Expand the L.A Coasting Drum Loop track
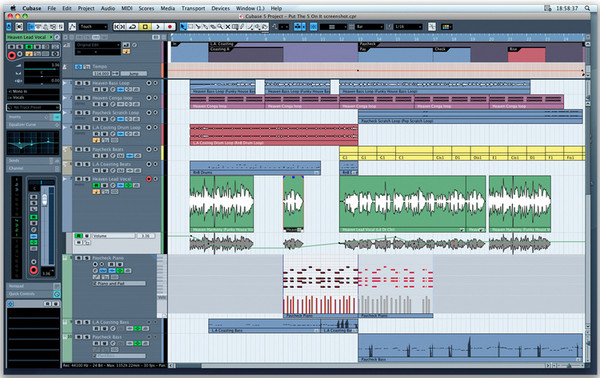 pos(64,127)
